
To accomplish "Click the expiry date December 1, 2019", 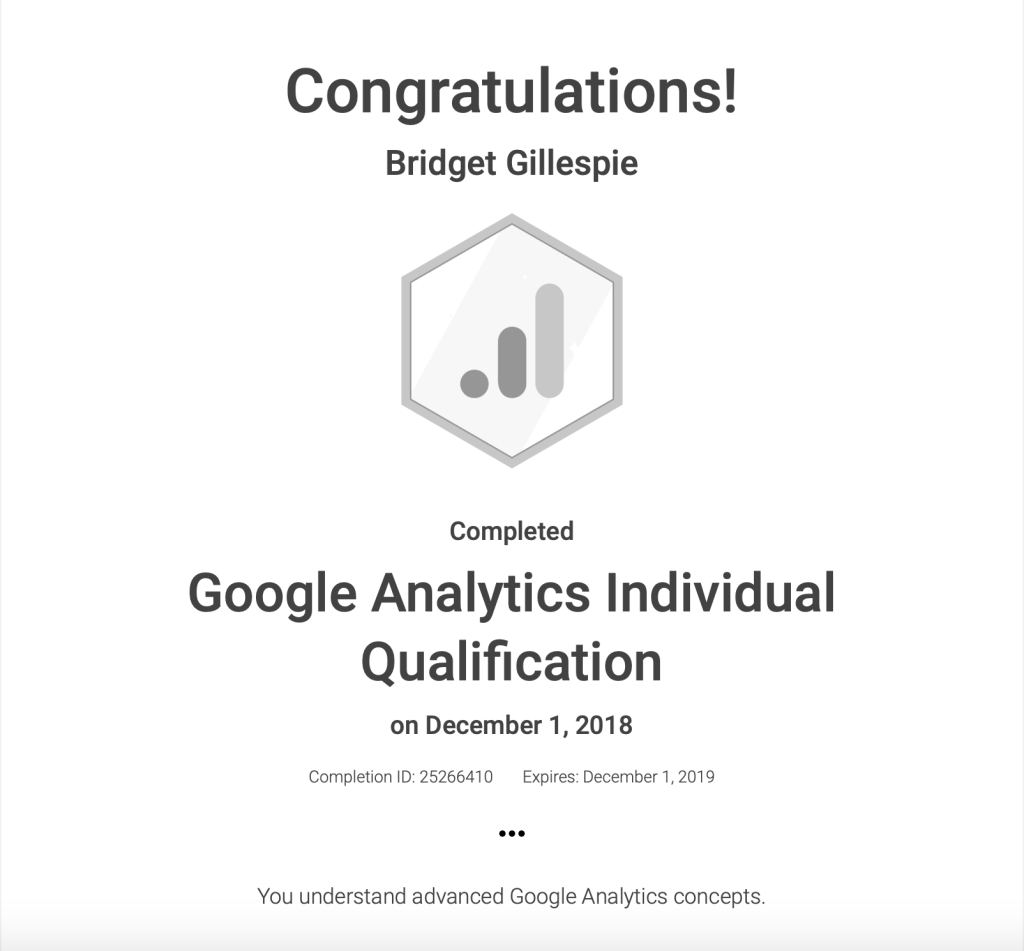I will coord(648,777).
